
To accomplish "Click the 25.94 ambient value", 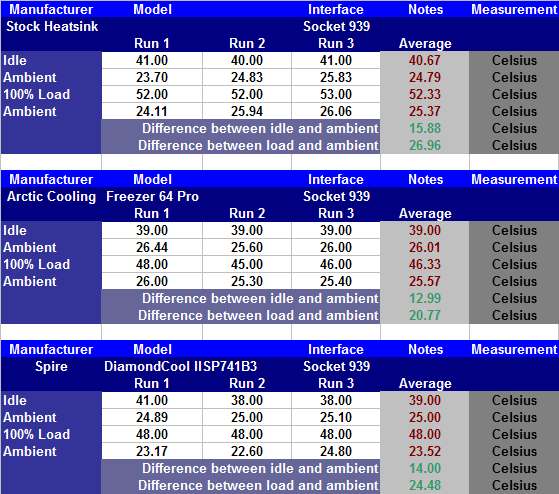I will click(x=247, y=112).
